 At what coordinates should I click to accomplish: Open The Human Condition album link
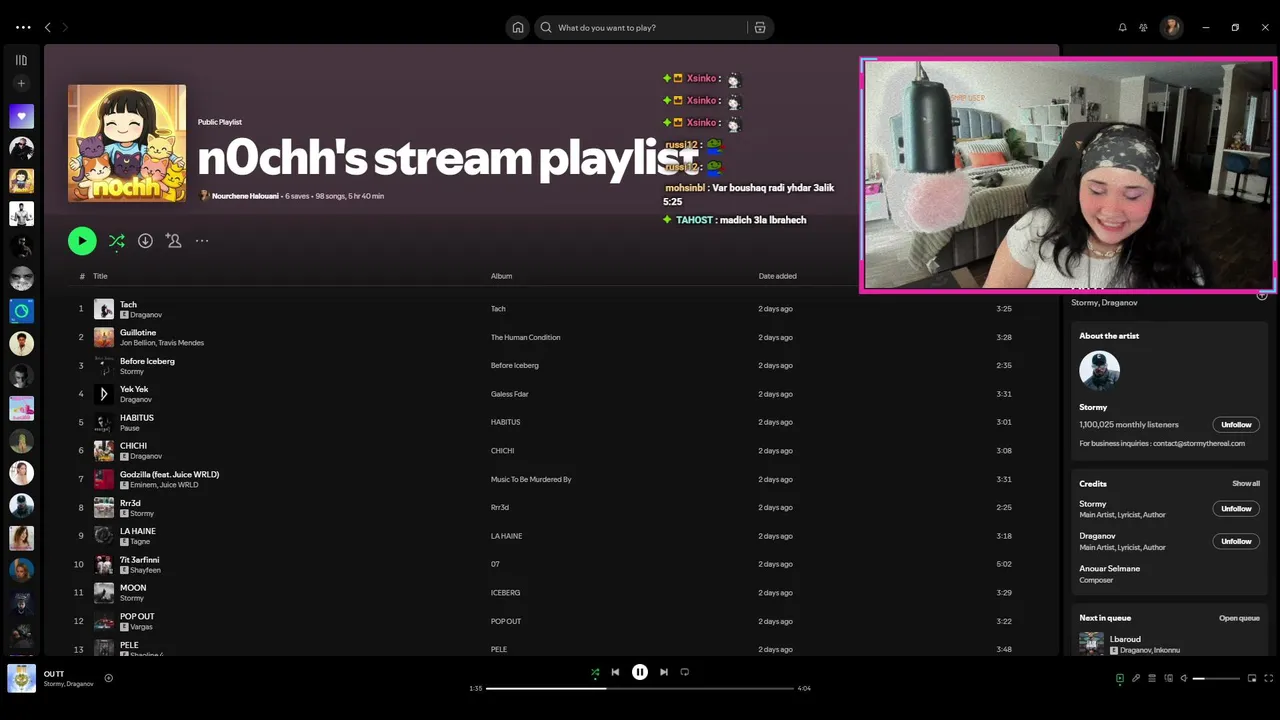pyautogui.click(x=525, y=338)
